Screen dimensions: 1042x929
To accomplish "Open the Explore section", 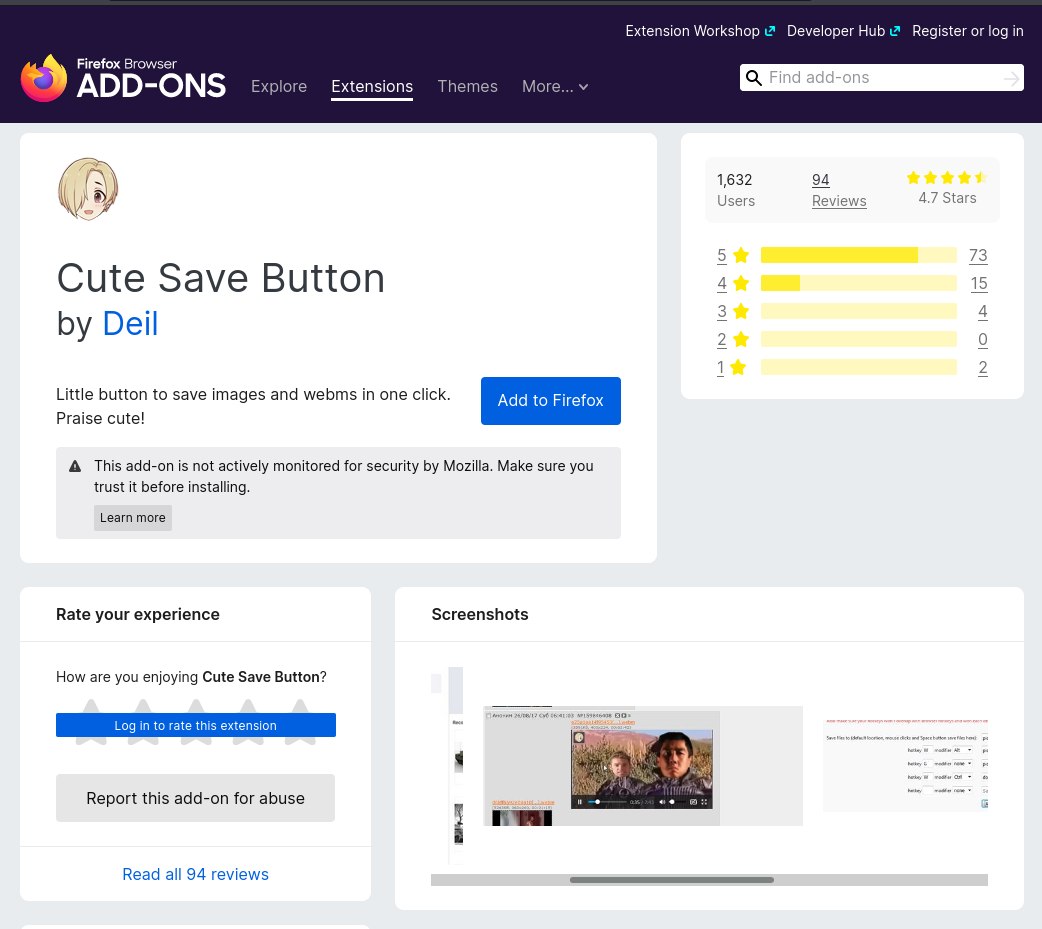I will coord(279,86).
